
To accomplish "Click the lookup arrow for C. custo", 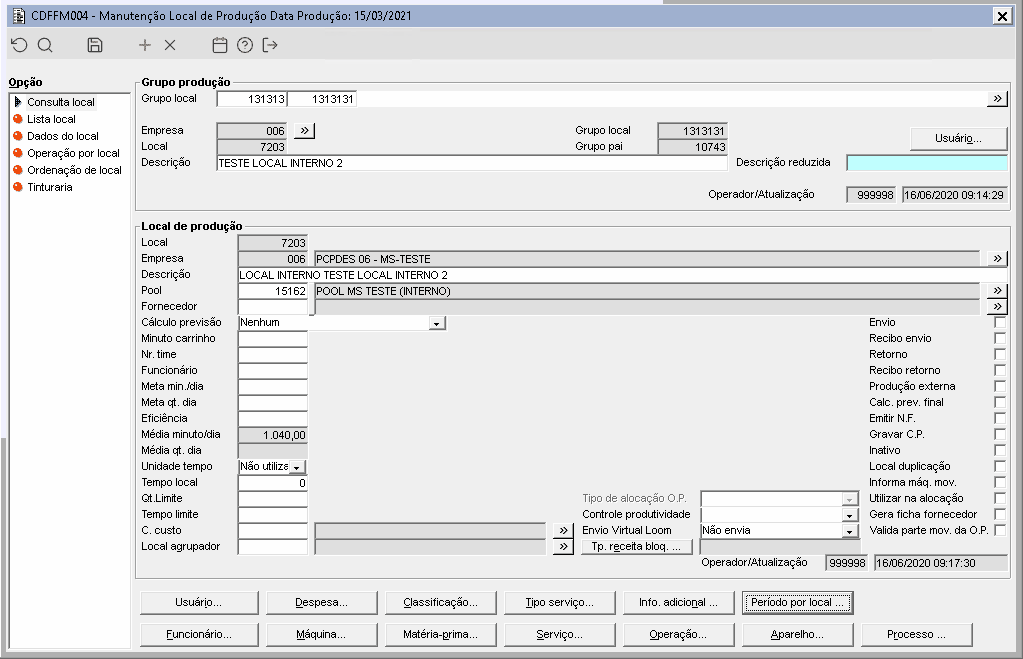I will [x=563, y=530].
